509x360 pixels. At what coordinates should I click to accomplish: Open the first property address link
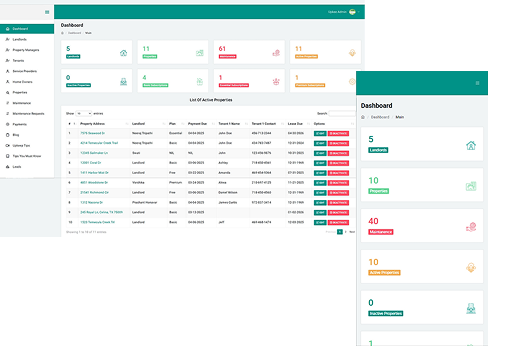[x=92, y=133]
